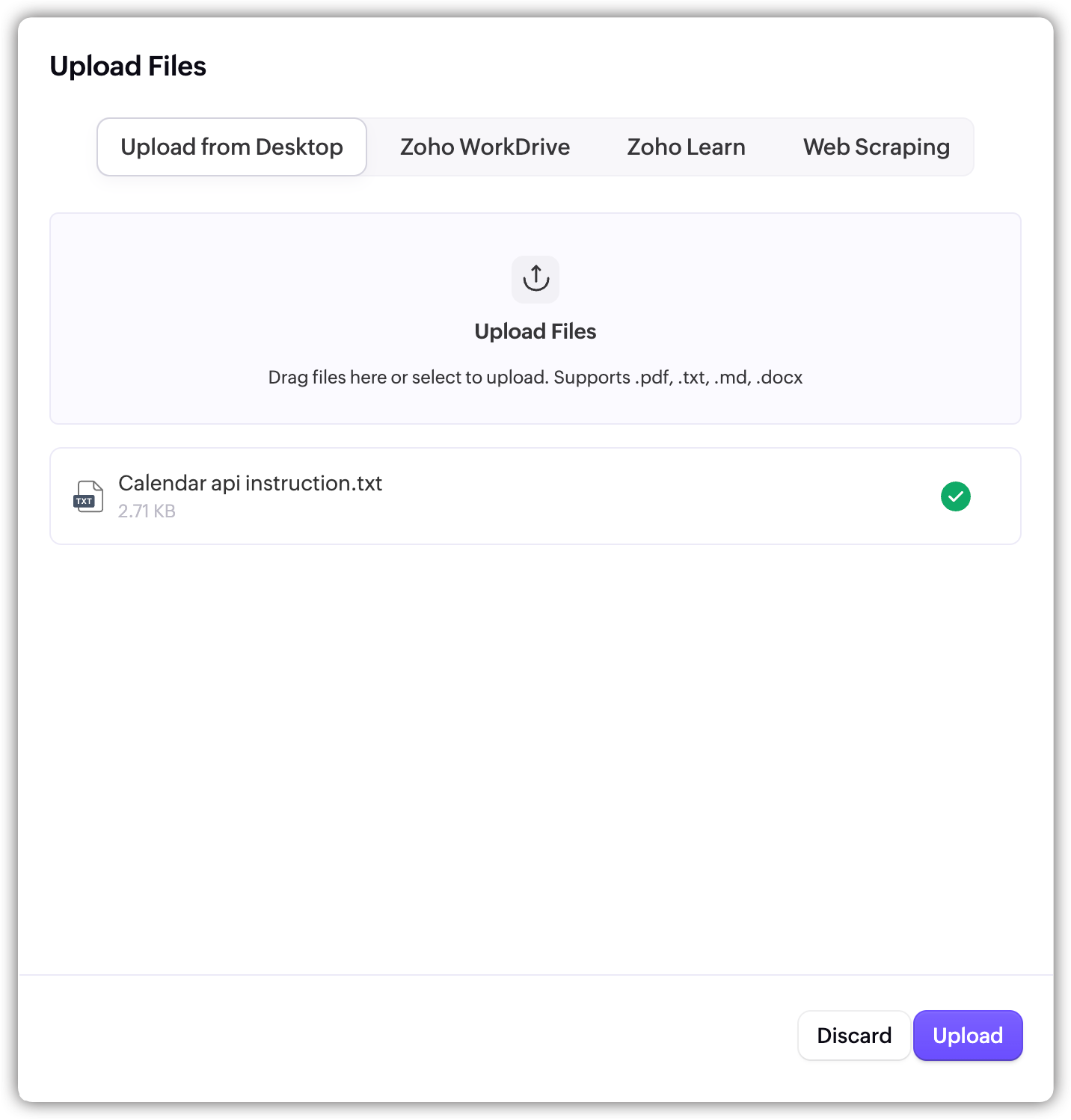This screenshot has height=1120, width=1071.
Task: Click the green success checkmark icon
Action: 955,496
